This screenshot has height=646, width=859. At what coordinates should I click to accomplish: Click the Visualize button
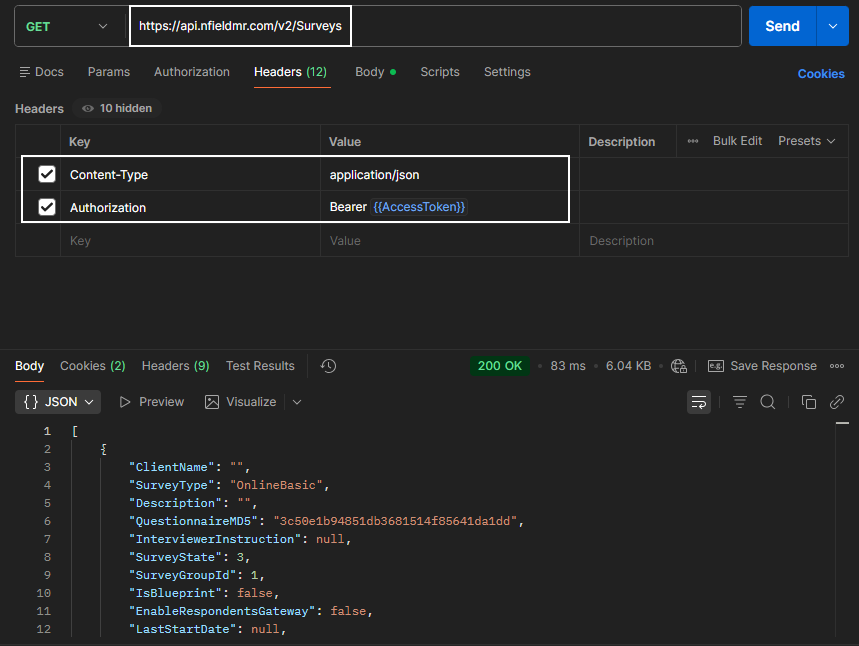coord(240,402)
